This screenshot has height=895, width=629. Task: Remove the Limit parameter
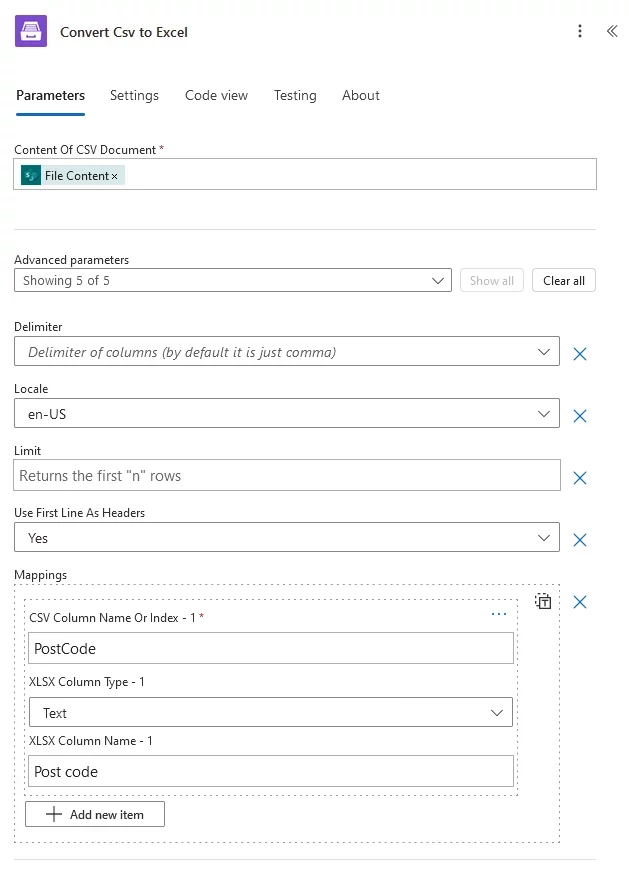pos(580,478)
